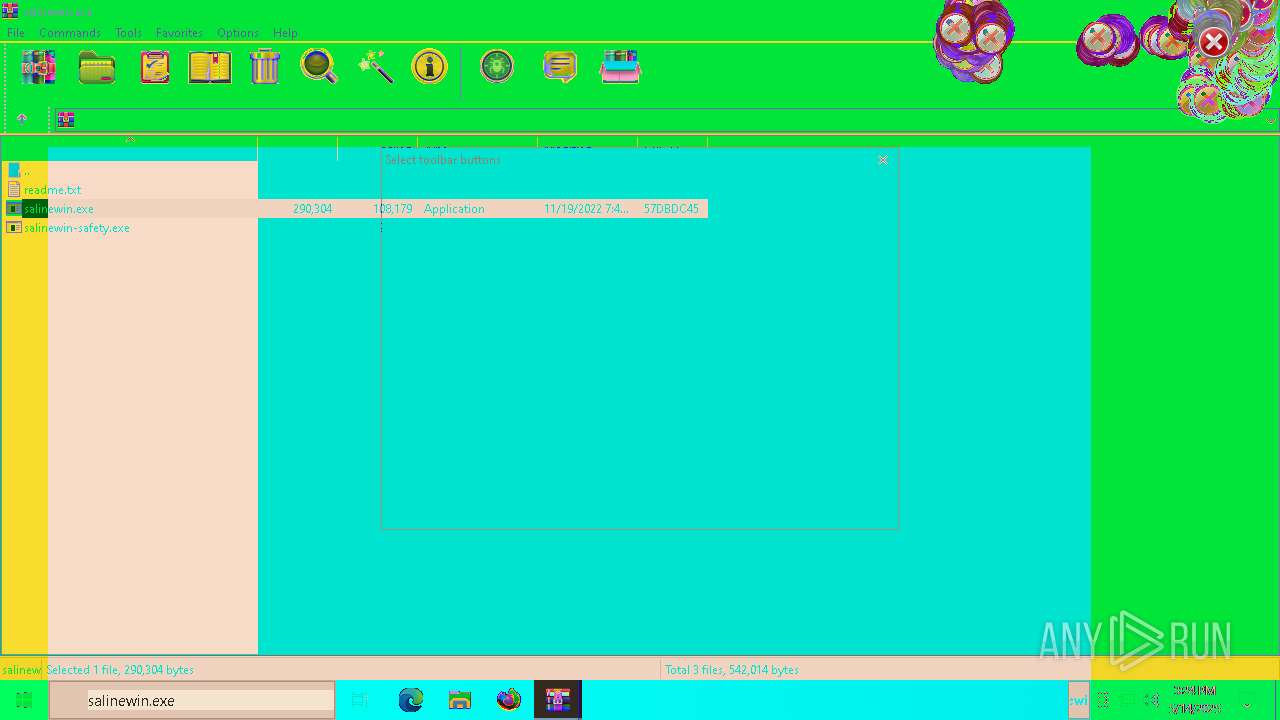Open the Windows Start button
The width and height of the screenshot is (1280, 720).
(24, 700)
